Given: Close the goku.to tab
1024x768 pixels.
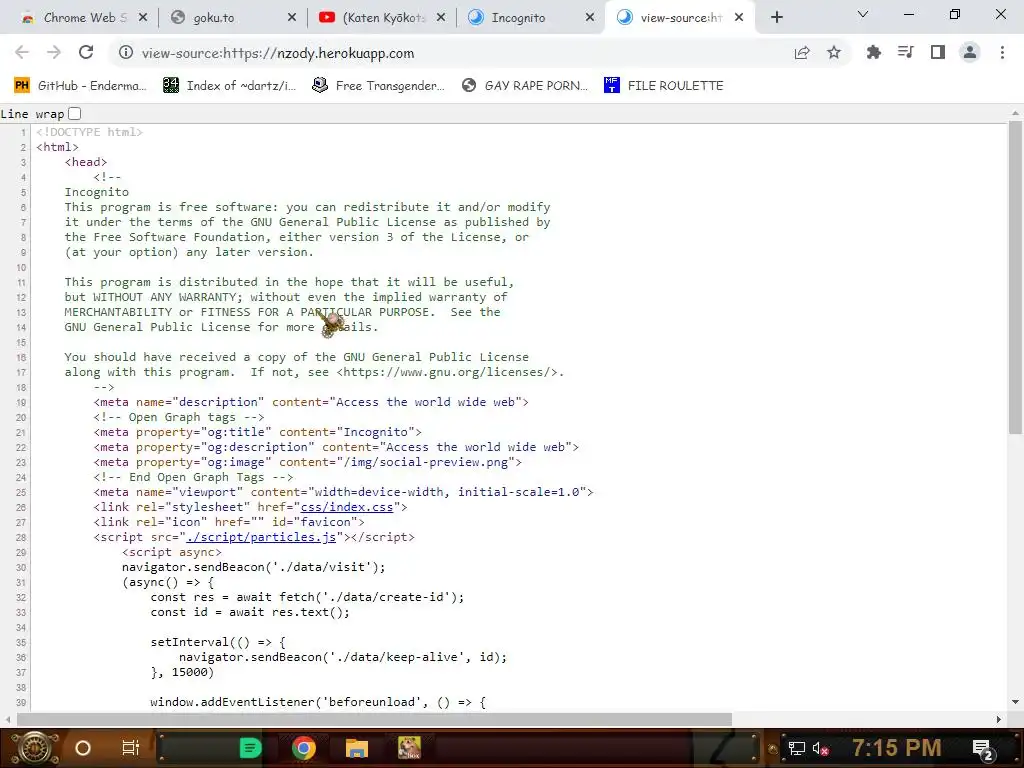Looking at the screenshot, I should click(292, 18).
